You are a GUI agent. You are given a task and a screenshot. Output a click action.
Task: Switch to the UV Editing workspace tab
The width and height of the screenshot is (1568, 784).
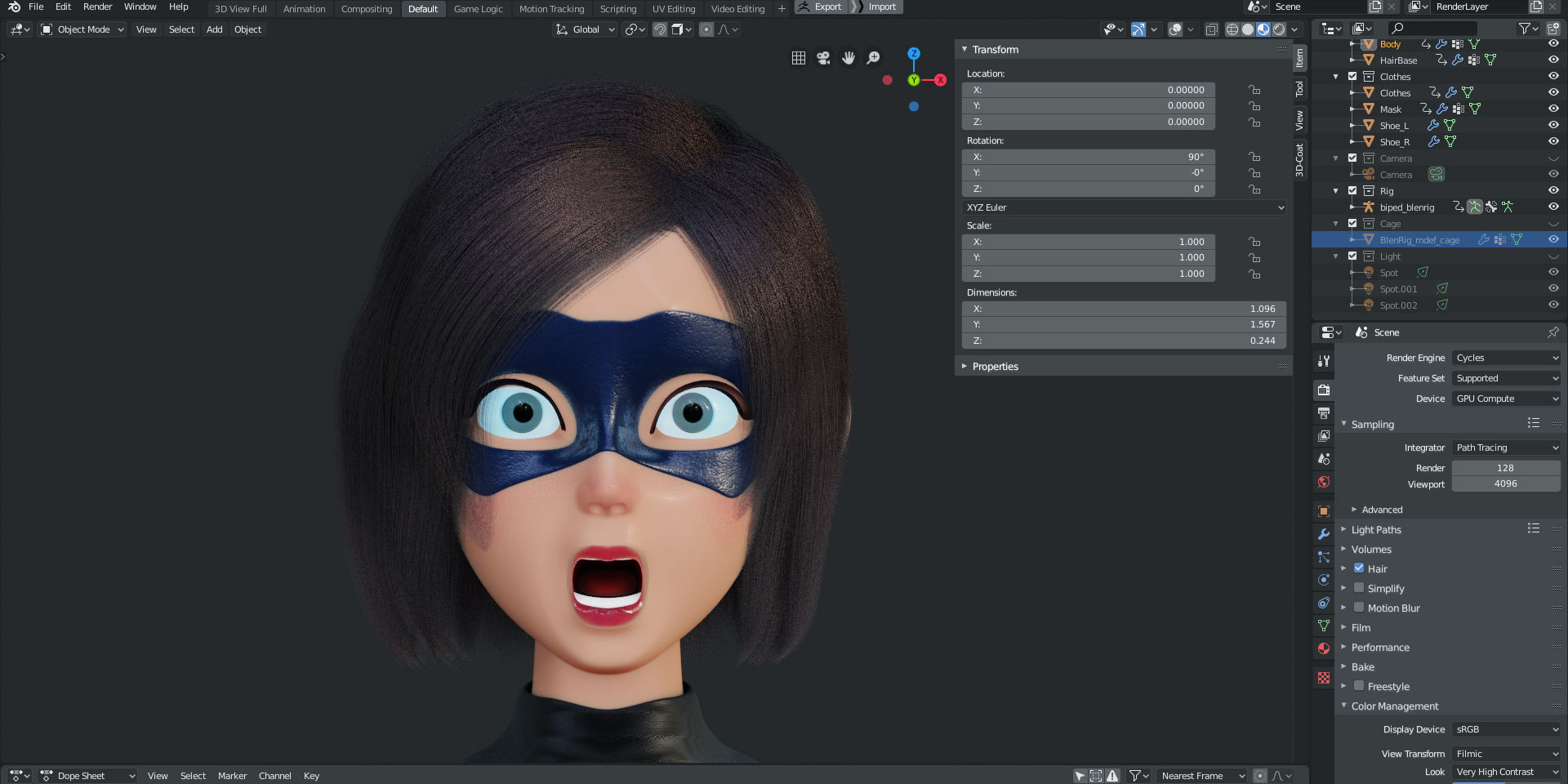674,9
